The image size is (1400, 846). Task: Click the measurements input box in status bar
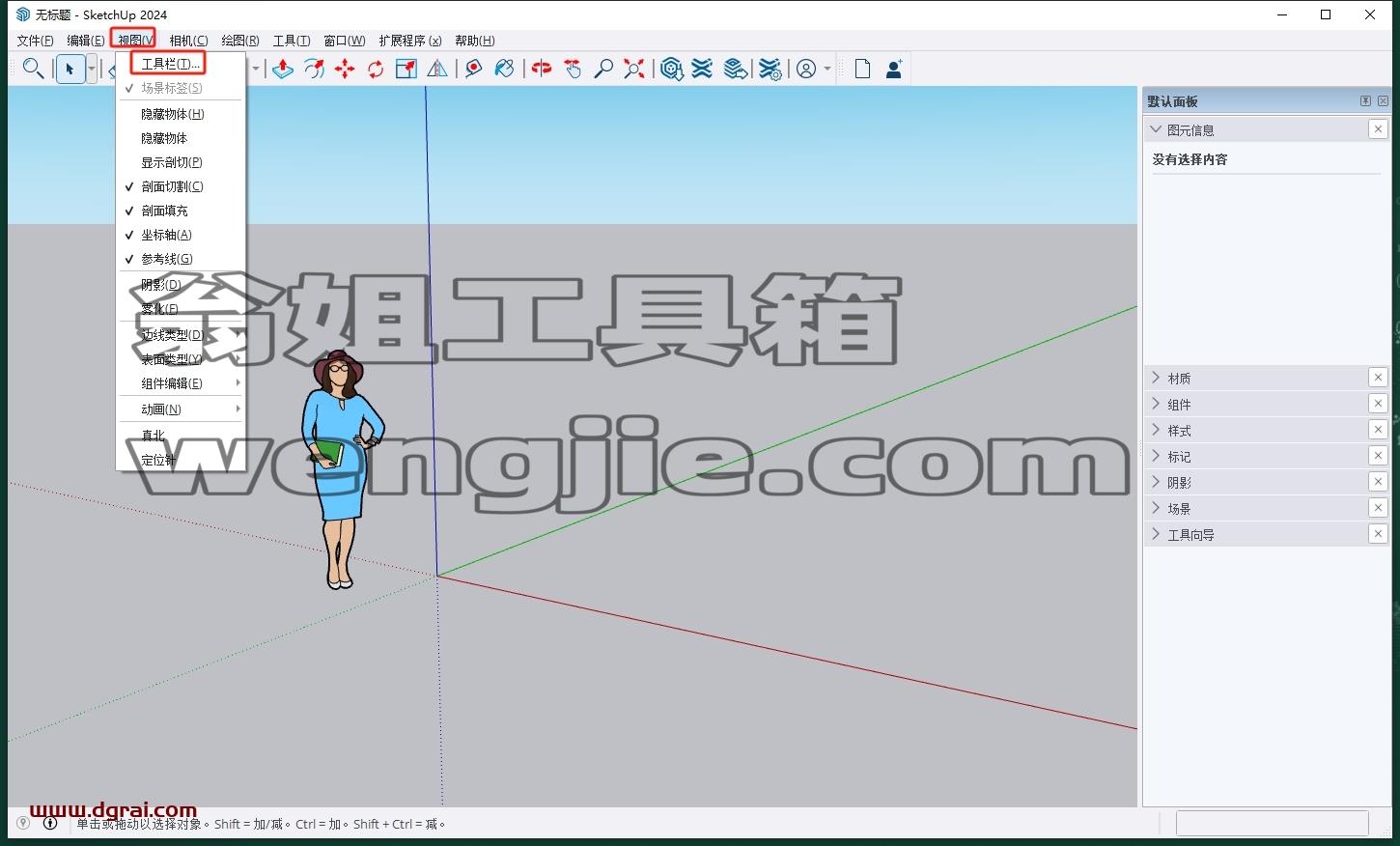pyautogui.click(x=1272, y=823)
